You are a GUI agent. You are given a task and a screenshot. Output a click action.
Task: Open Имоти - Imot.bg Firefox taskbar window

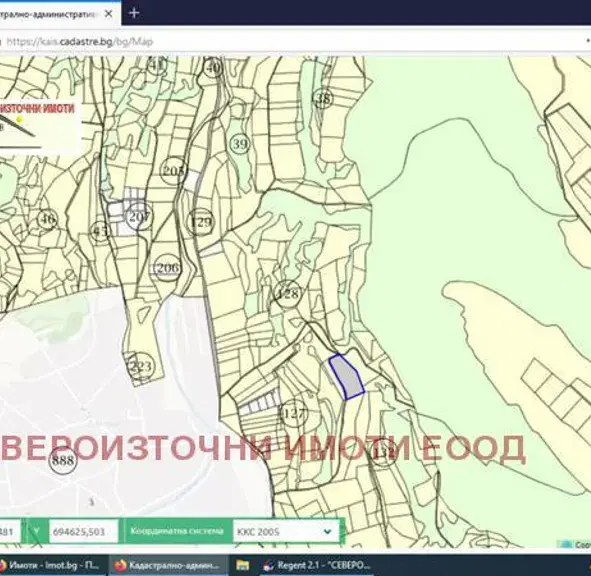pyautogui.click(x=51, y=565)
